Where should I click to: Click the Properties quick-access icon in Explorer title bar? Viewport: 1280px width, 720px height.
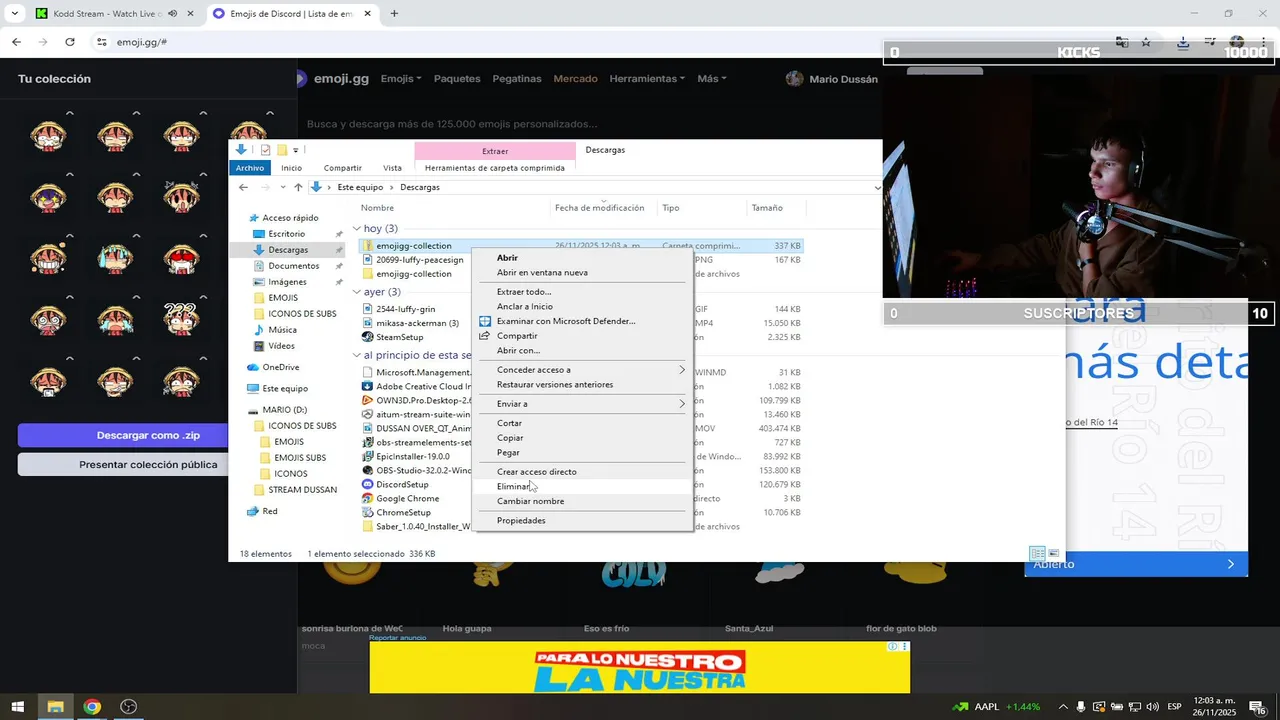click(265, 150)
